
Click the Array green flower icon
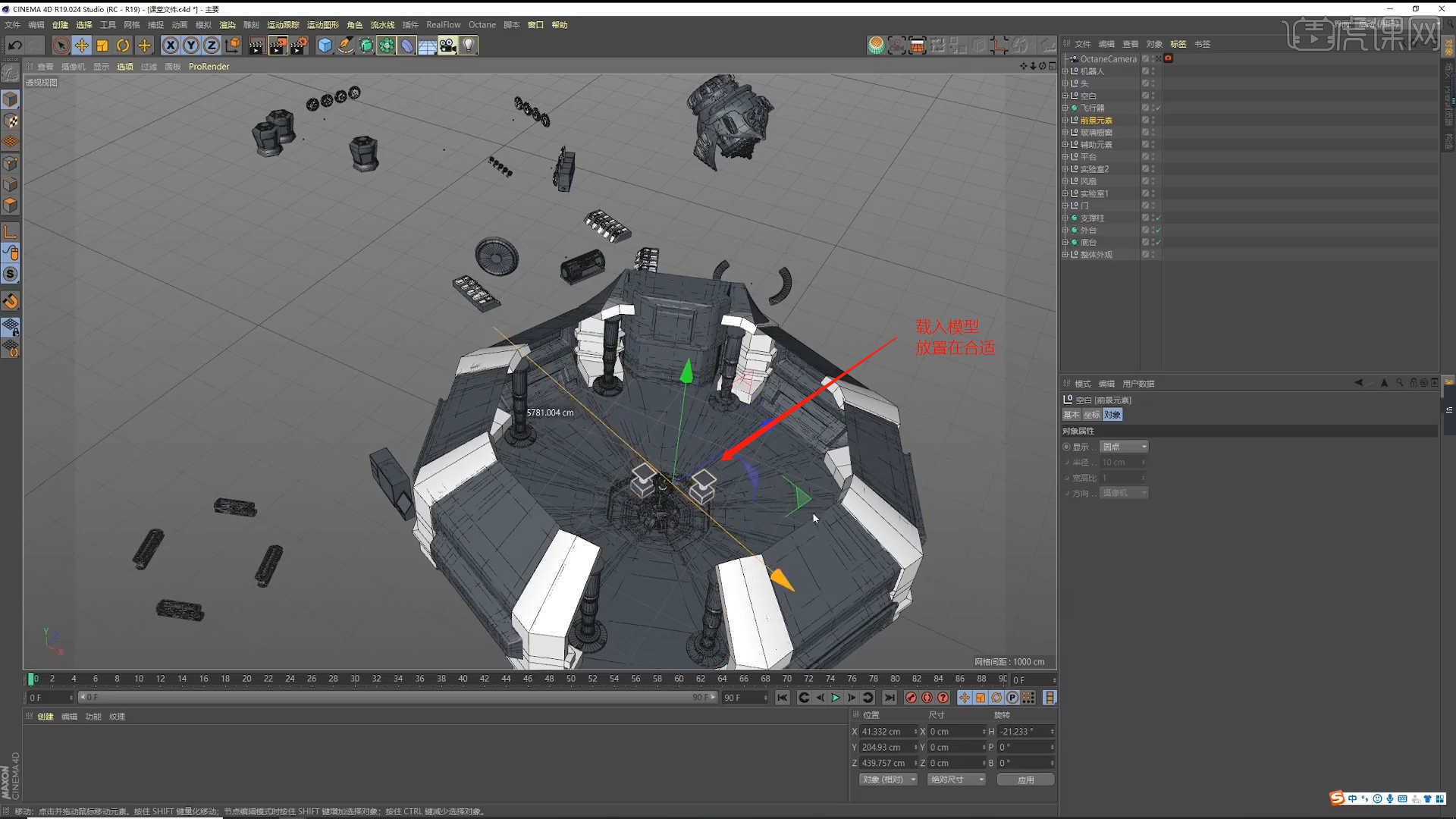(387, 45)
